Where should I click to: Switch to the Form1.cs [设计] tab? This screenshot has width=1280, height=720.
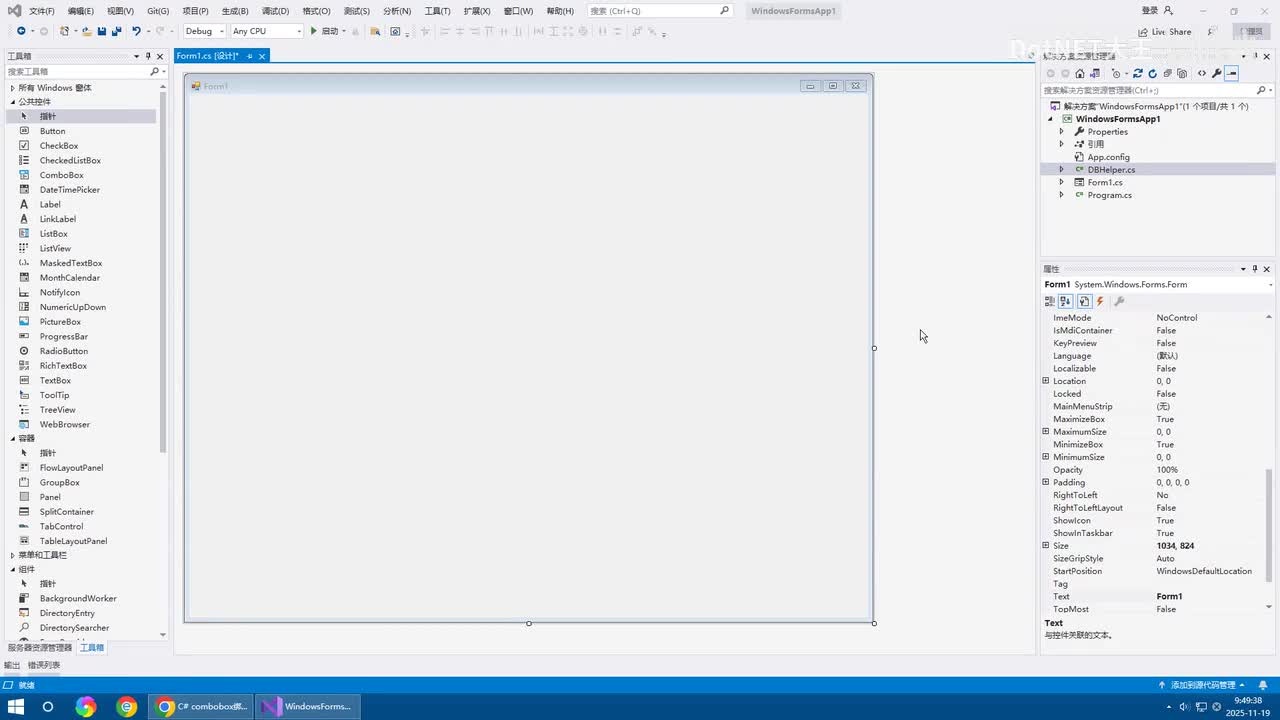(208, 56)
